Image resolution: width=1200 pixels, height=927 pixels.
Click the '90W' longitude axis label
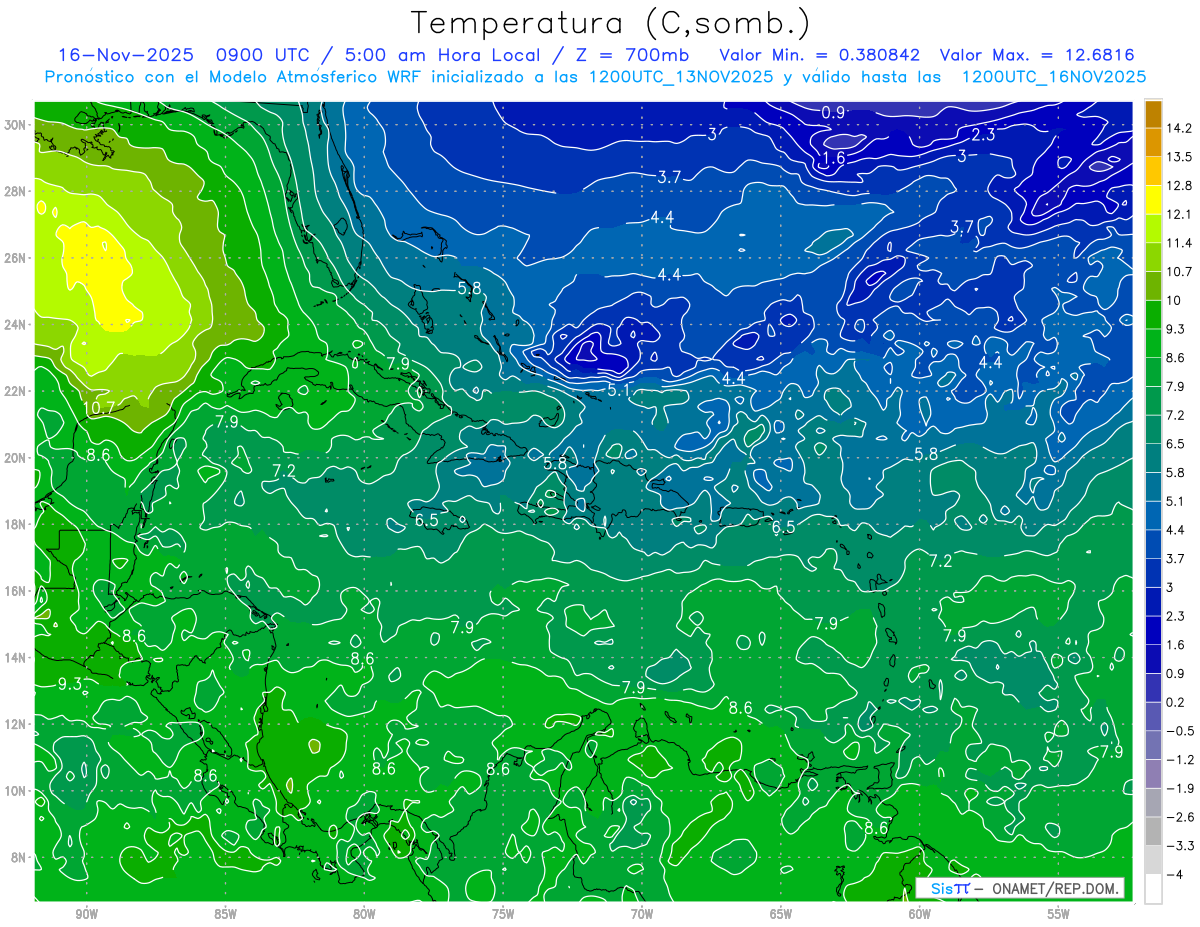point(87,914)
